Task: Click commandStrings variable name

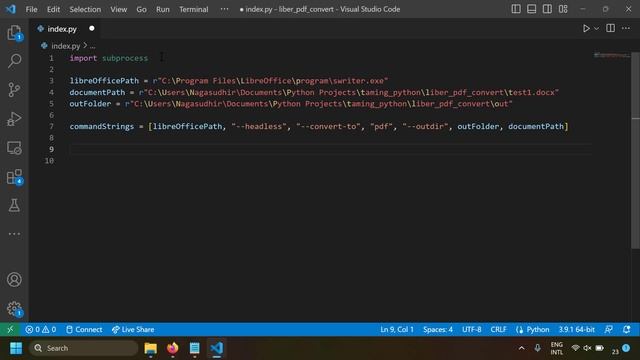Action: pos(102,127)
